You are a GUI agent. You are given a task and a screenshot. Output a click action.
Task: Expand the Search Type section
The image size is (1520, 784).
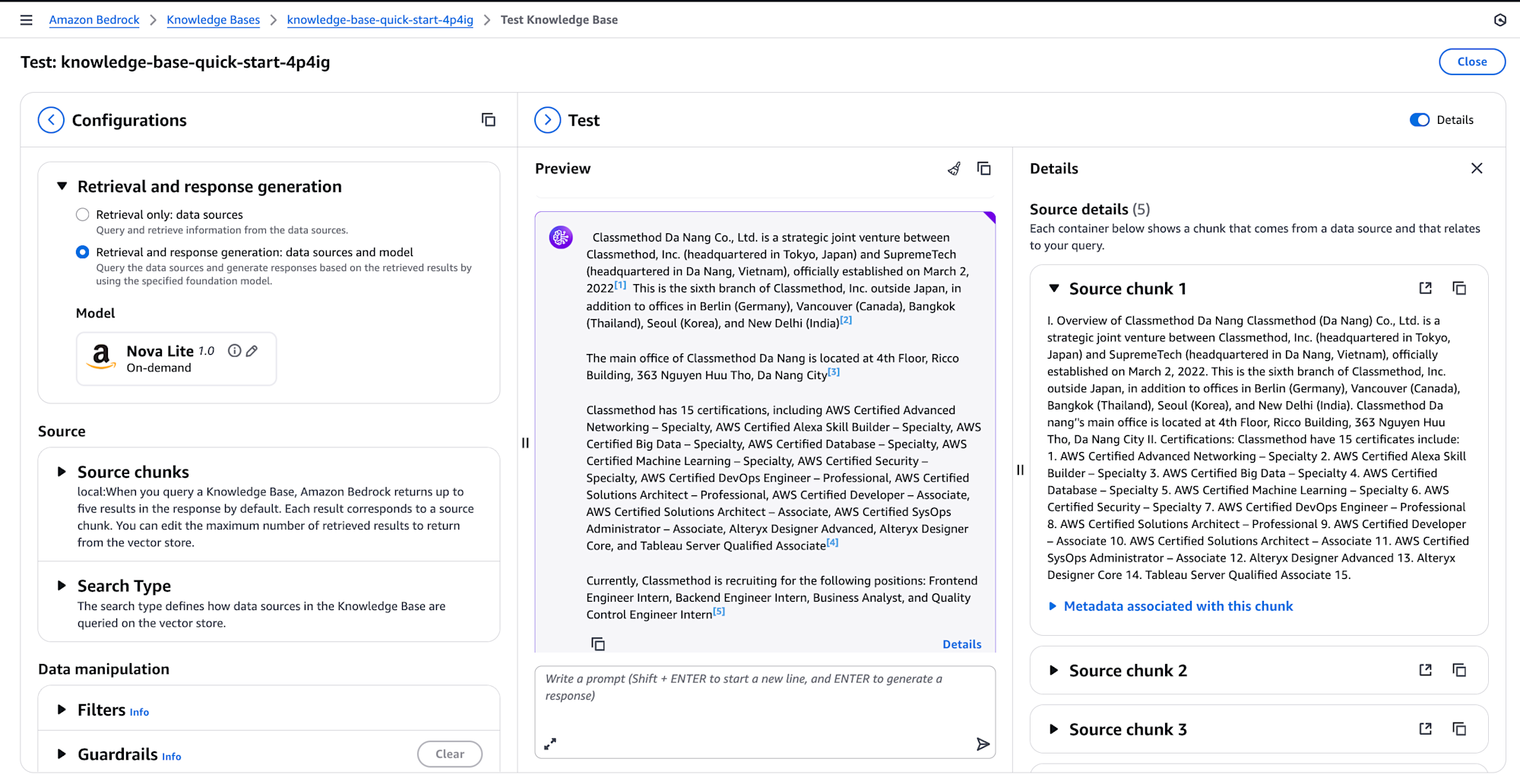pos(62,586)
